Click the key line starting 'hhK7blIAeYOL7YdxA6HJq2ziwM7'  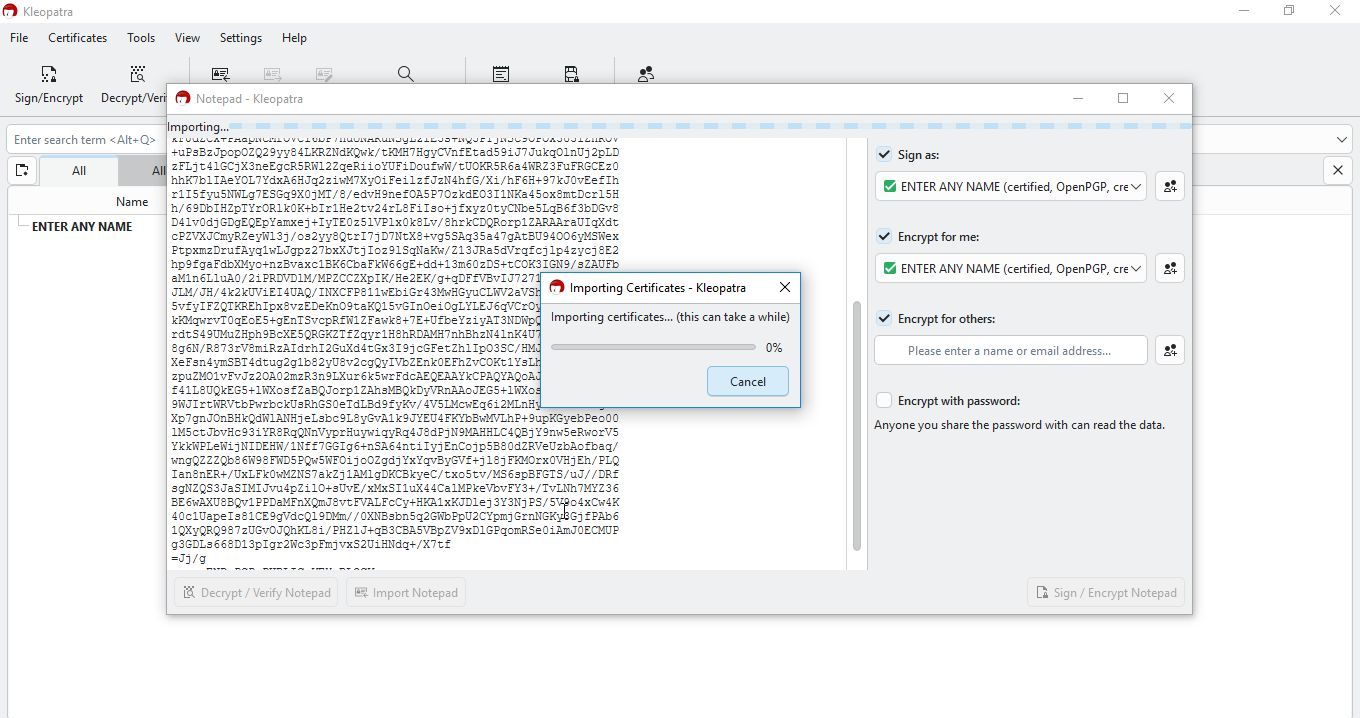pyautogui.click(x=395, y=180)
